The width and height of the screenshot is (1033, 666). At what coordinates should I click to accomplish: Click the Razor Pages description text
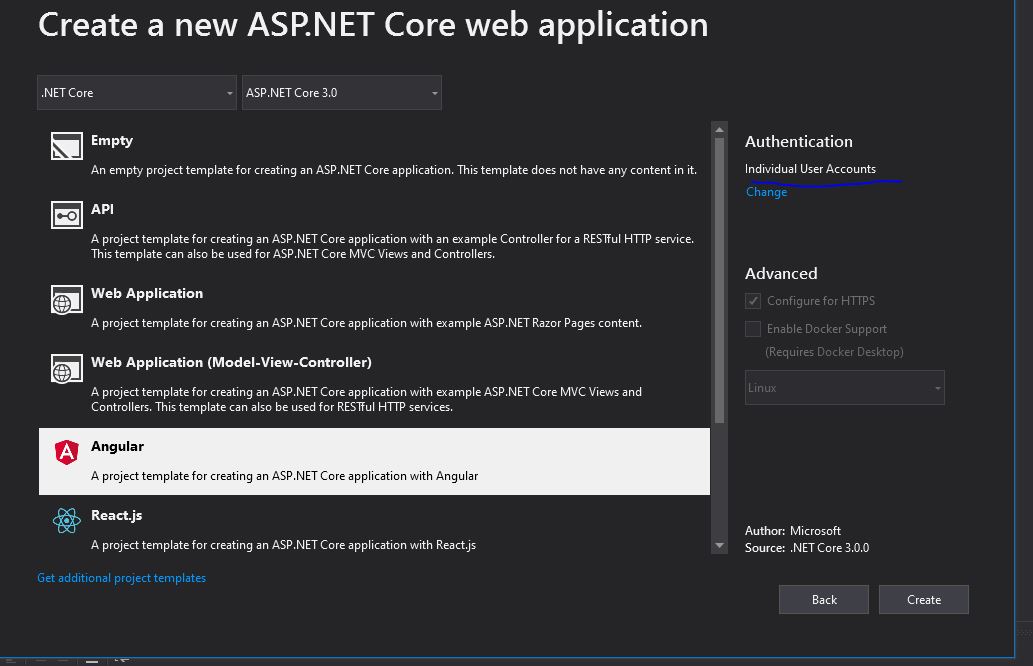pyautogui.click(x=366, y=323)
